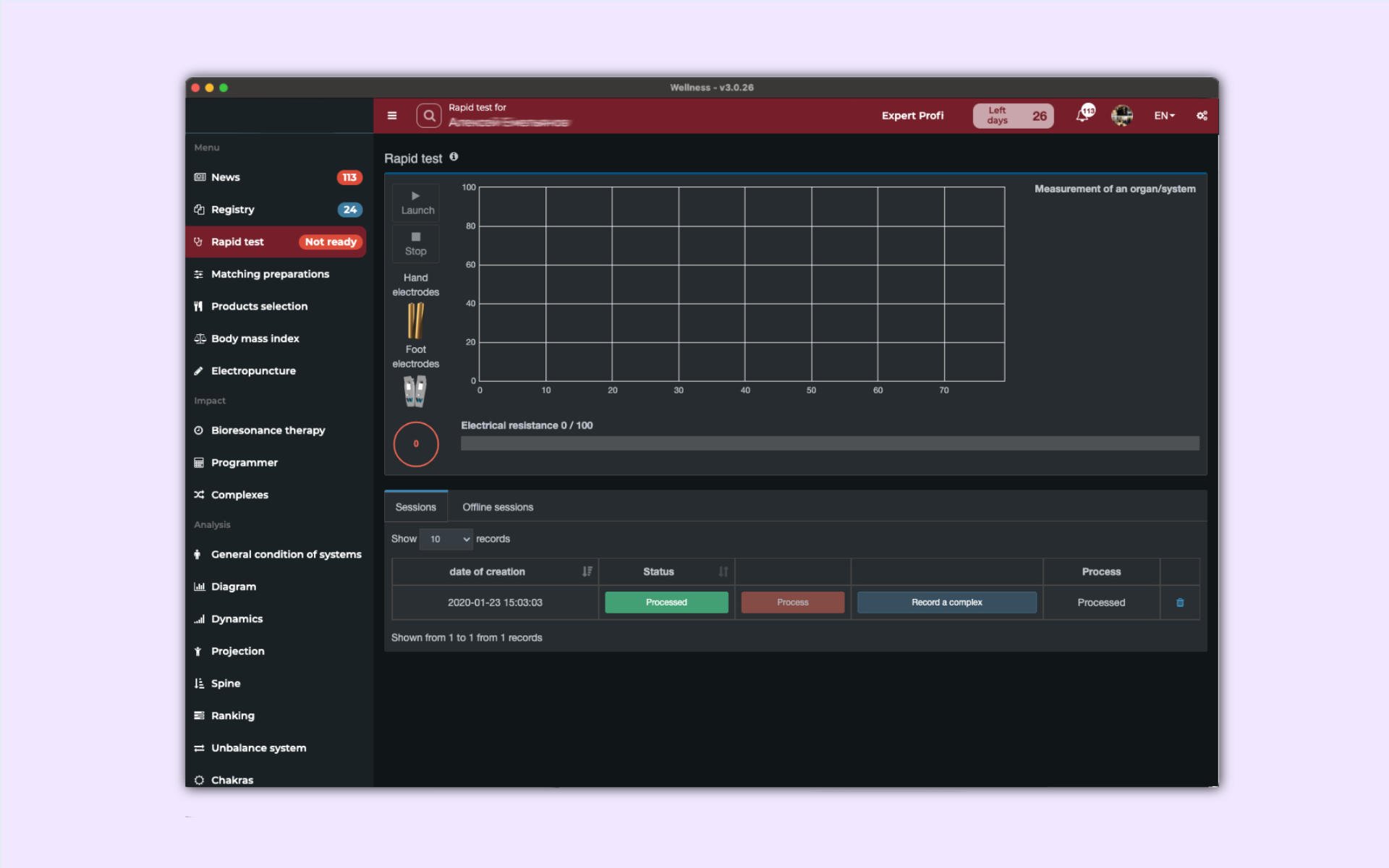The width and height of the screenshot is (1389, 868).
Task: Click the red Process button
Action: point(793,603)
